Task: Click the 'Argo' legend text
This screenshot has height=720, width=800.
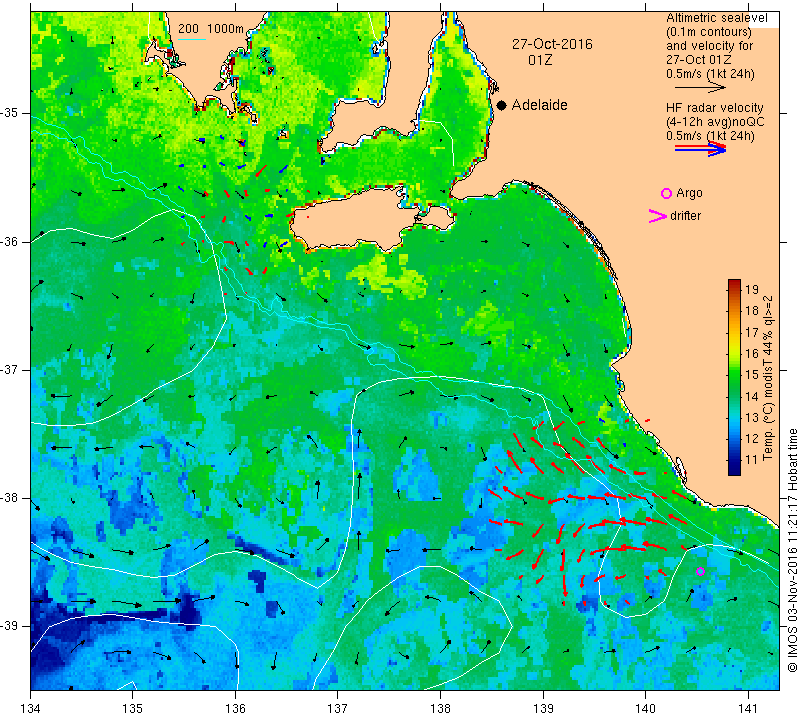Action: tap(689, 193)
